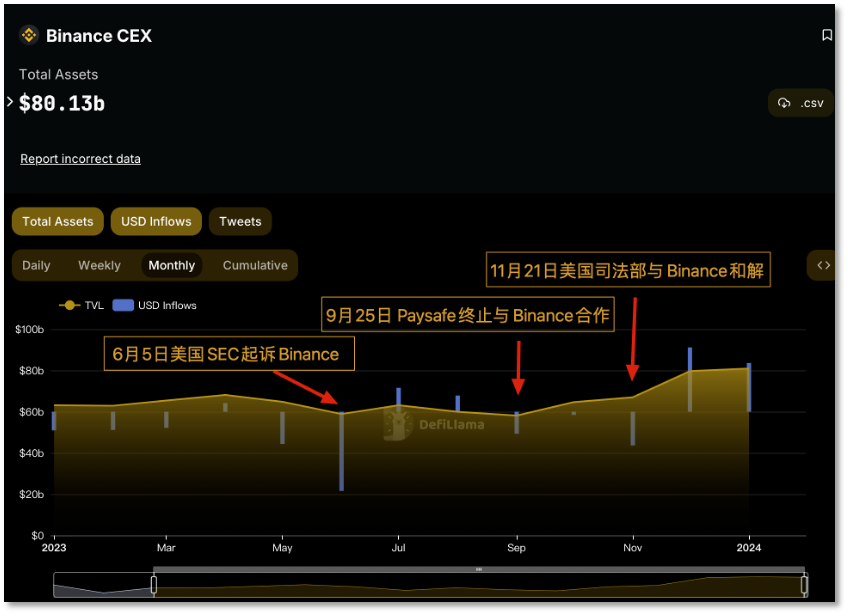Choose the Weekly time granularity
The width and height of the screenshot is (848, 616).
coord(99,265)
